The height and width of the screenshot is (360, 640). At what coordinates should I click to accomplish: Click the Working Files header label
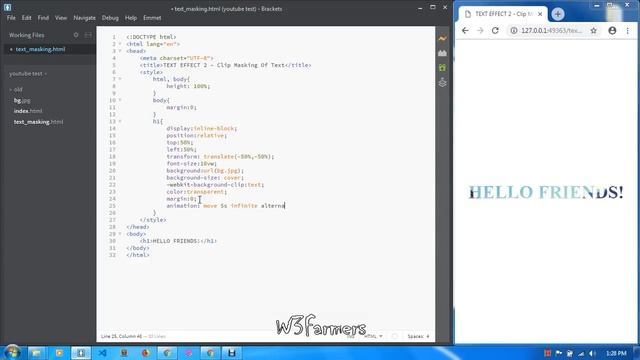click(27, 35)
